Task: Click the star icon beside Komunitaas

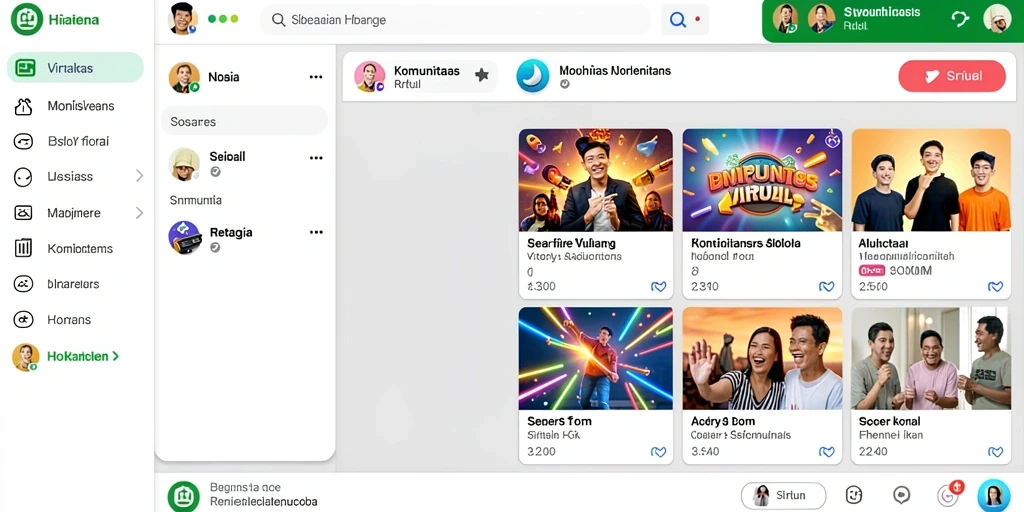Action: (x=482, y=75)
